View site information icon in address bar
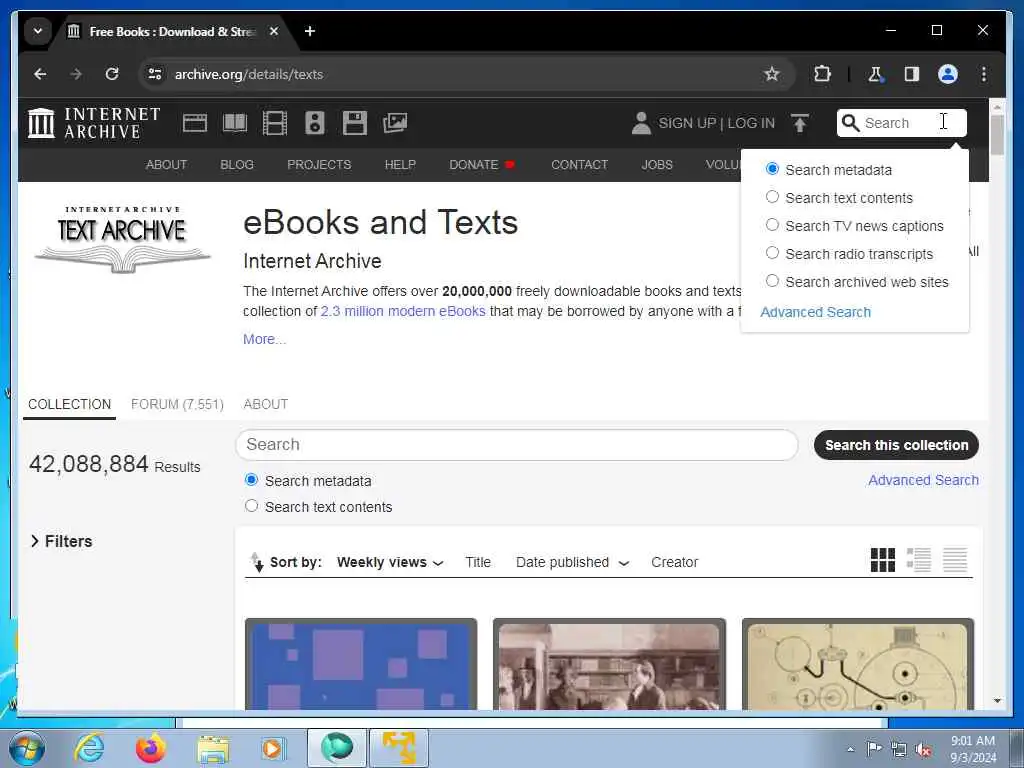This screenshot has width=1024, height=768. coord(155,74)
